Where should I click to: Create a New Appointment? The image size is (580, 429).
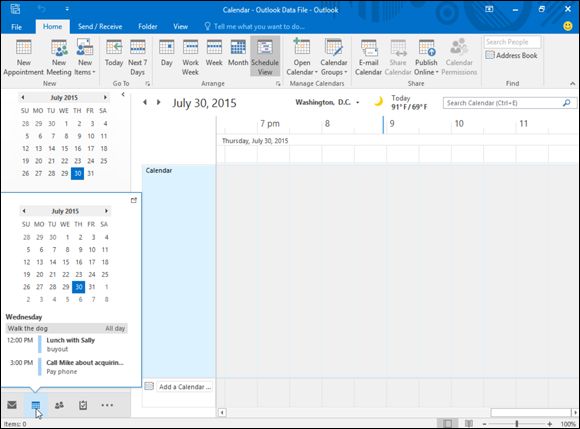tap(23, 57)
